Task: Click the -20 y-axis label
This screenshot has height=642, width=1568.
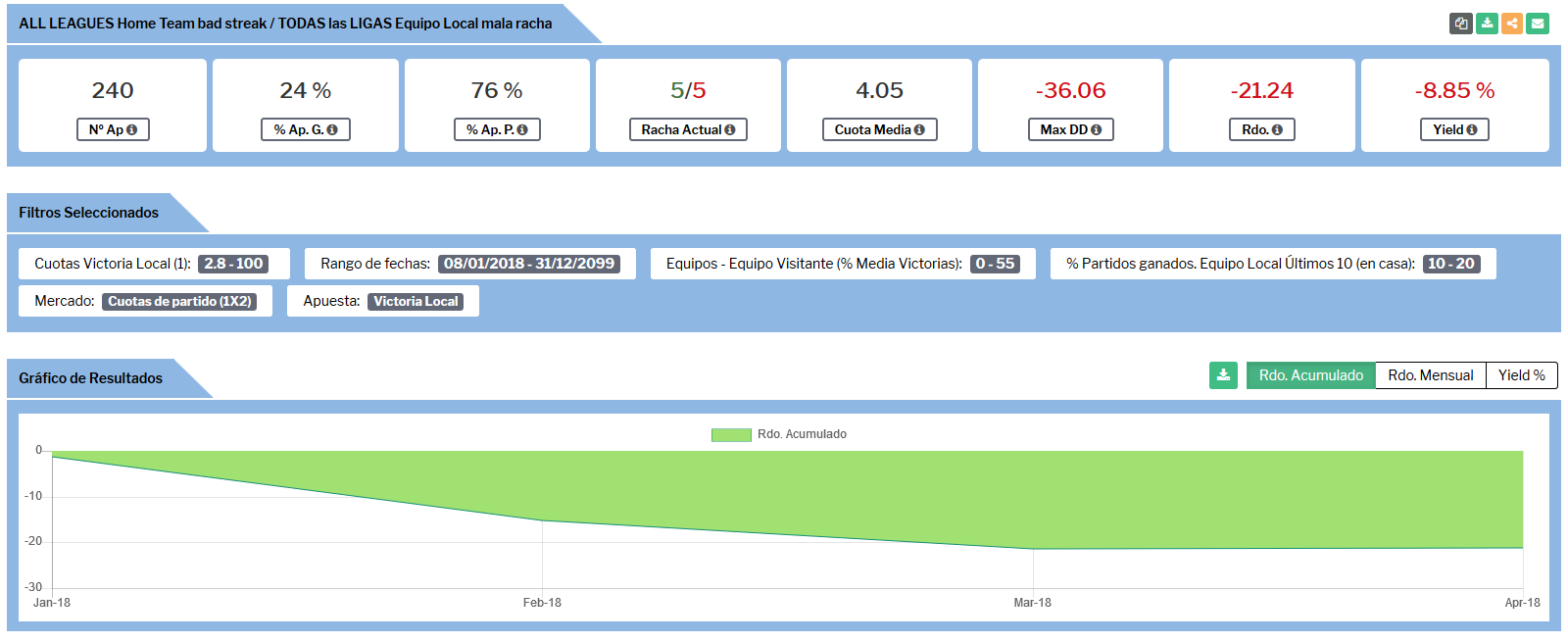Action: coord(33,541)
